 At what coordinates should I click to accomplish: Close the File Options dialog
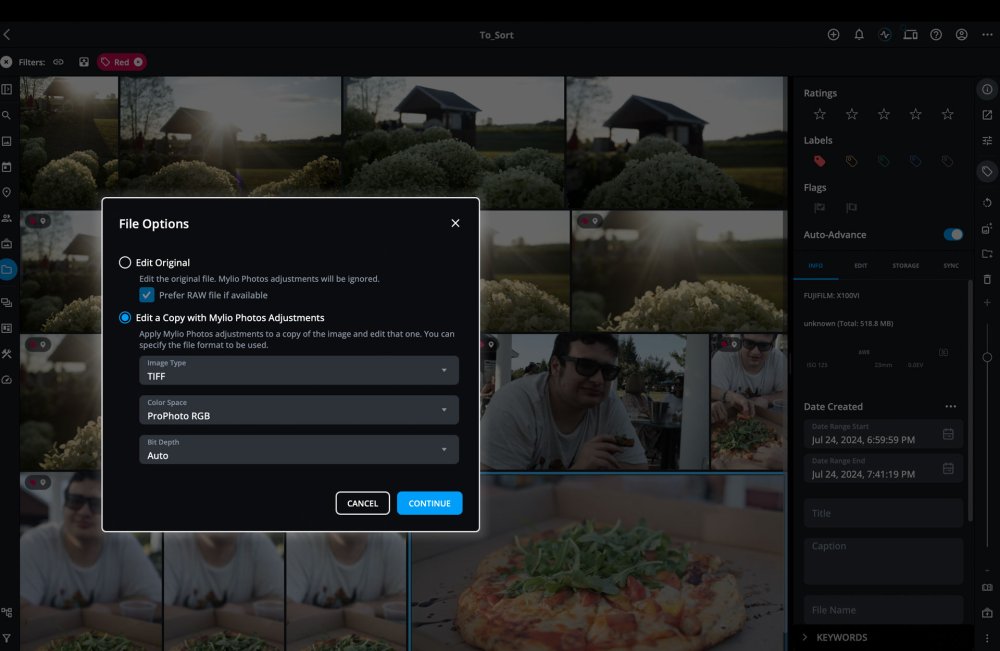(x=455, y=223)
